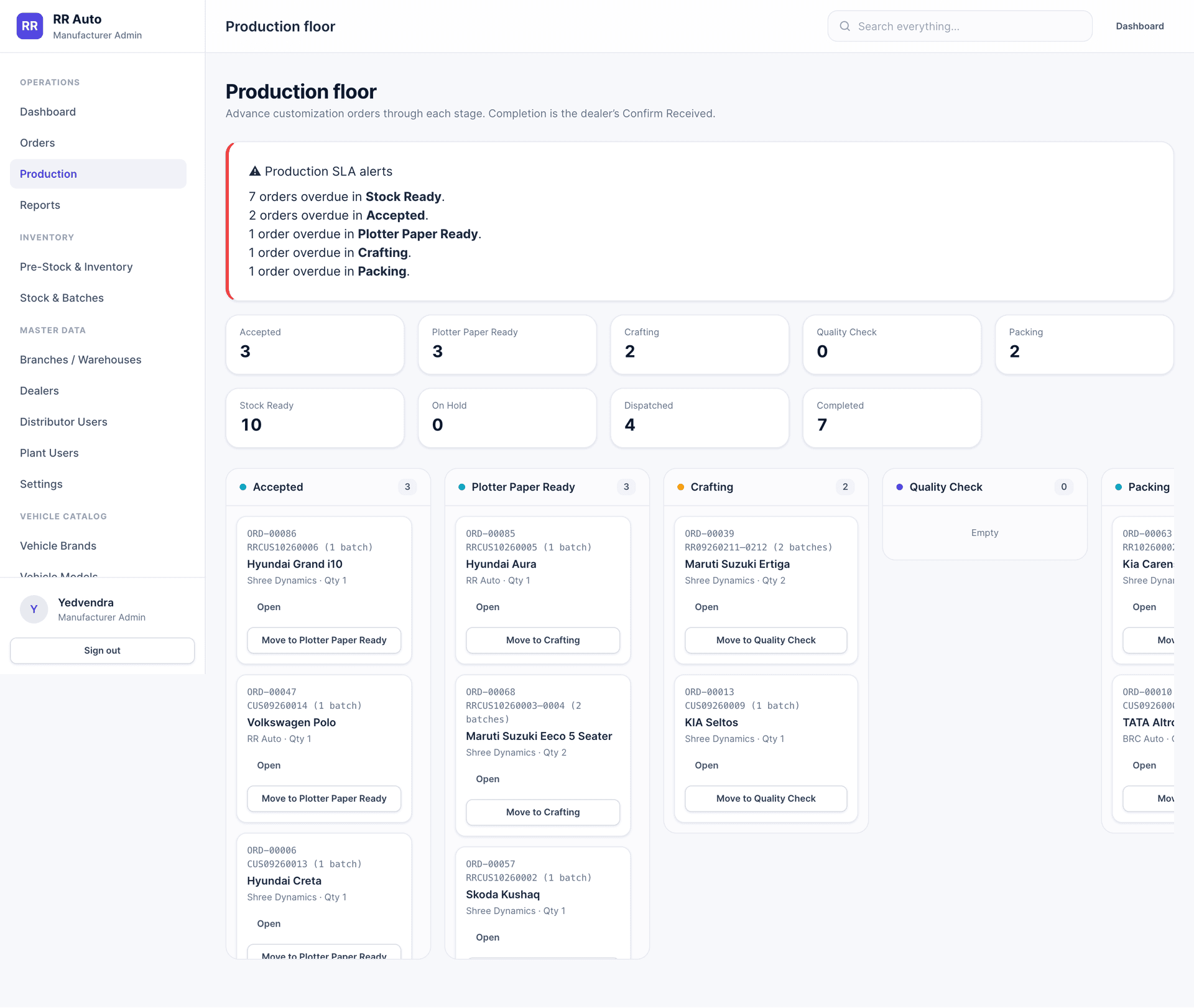1194x1008 pixels.
Task: Click the Plotter Paper Ready column dot
Action: click(462, 487)
